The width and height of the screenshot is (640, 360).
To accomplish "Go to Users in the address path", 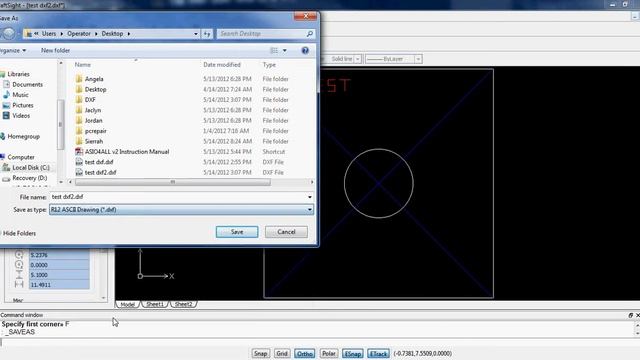I will click(x=49, y=33).
